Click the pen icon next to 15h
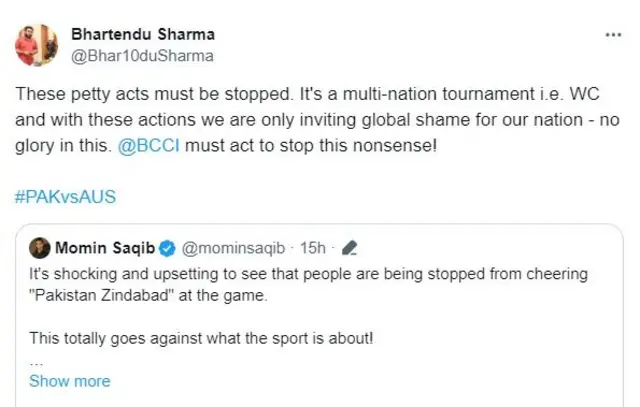Image resolution: width=640 pixels, height=407 pixels. (350, 247)
